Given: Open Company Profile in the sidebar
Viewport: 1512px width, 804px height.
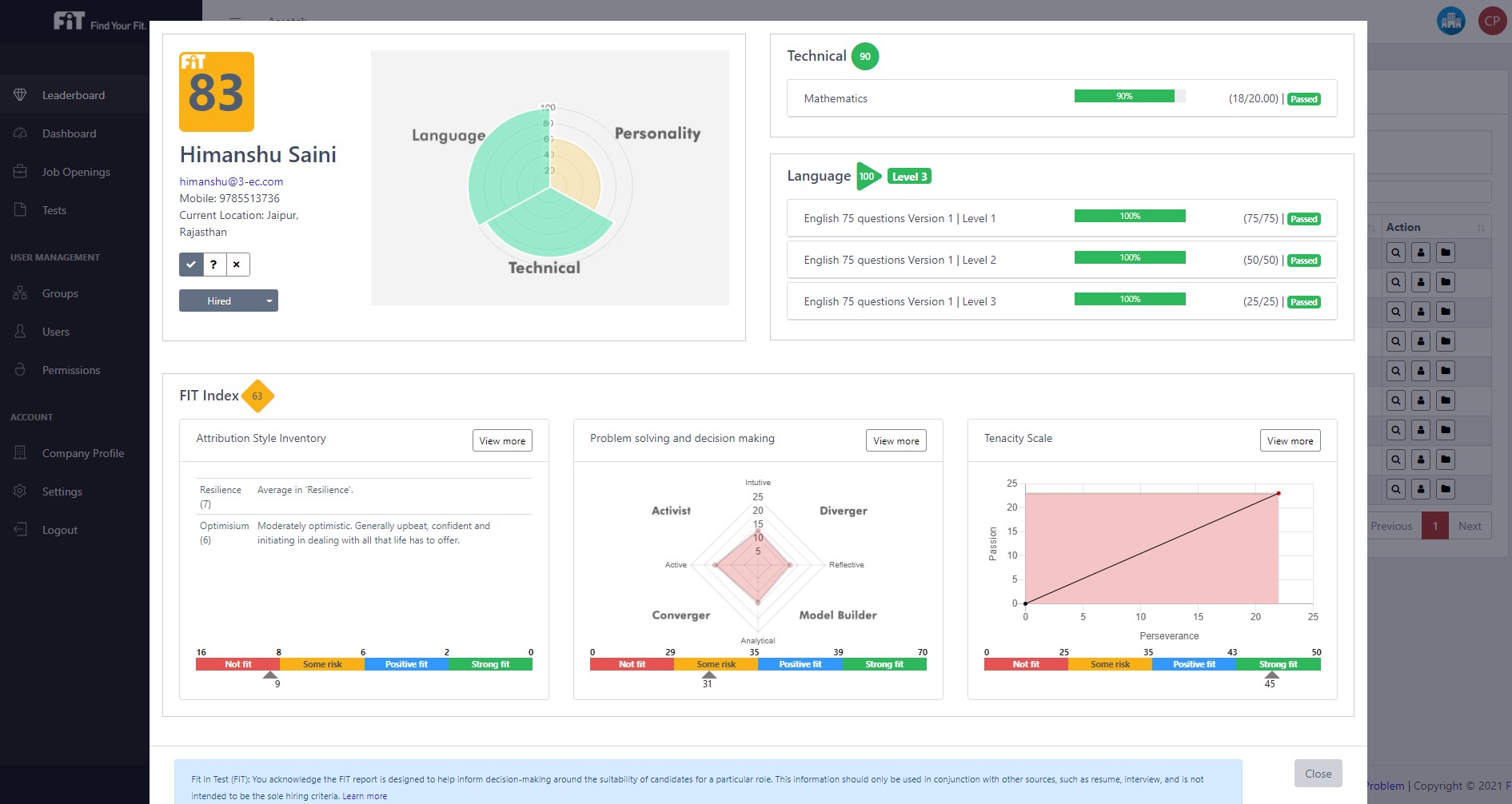Looking at the screenshot, I should pyautogui.click(x=82, y=453).
